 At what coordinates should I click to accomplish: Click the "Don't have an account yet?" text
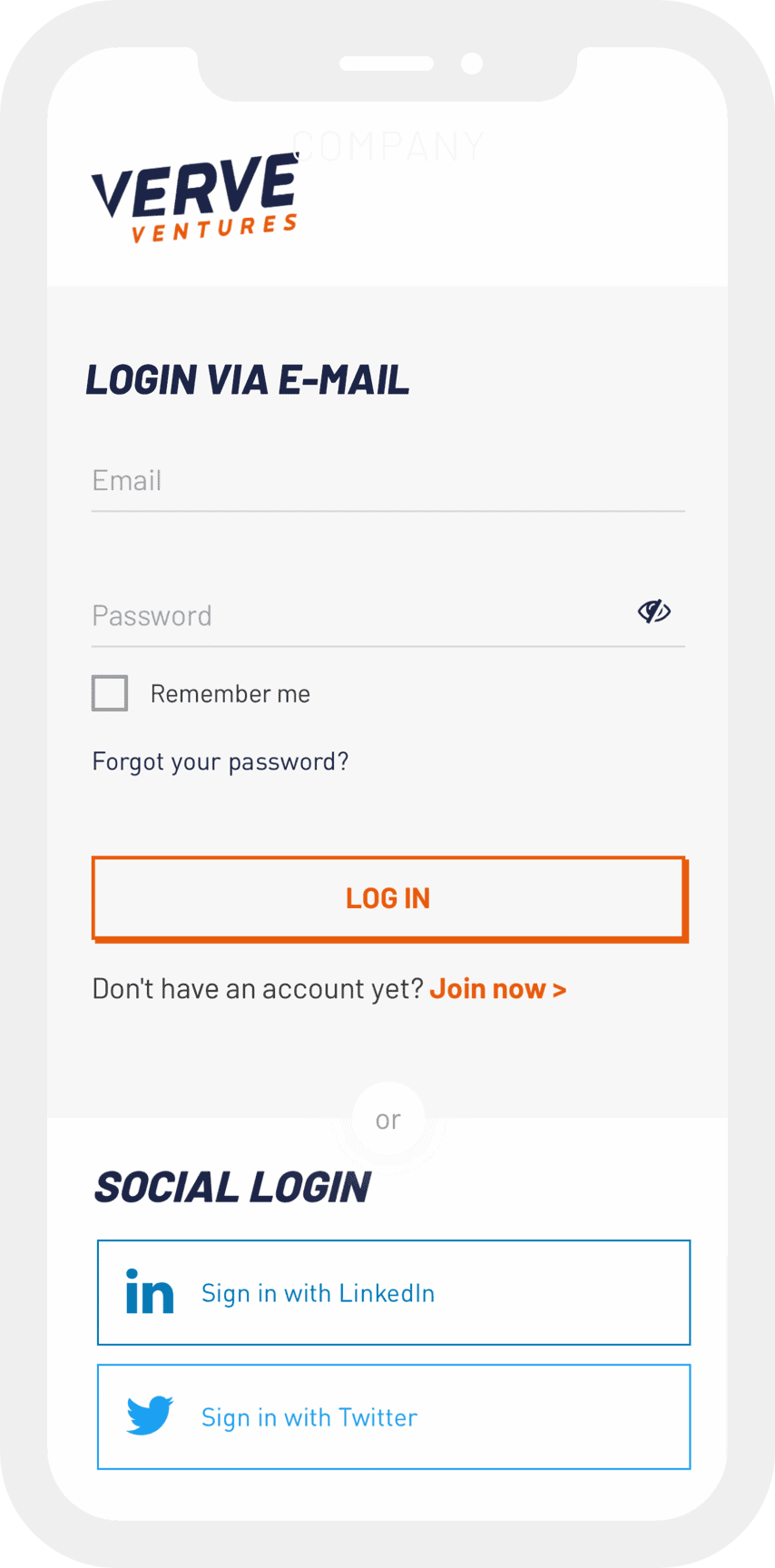click(x=258, y=988)
